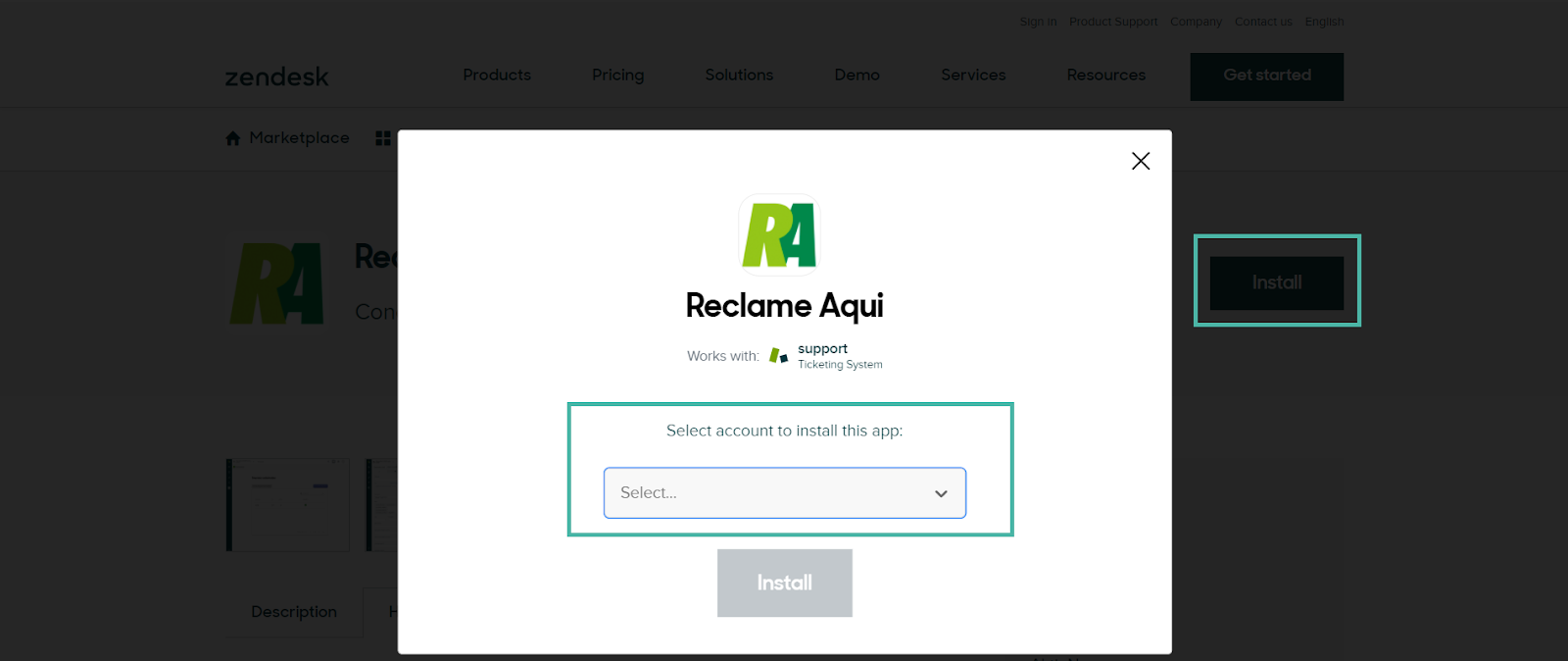Close the Reclame Aqui install dialog
Screen dimensions: 1568x661
pyautogui.click(x=1140, y=161)
